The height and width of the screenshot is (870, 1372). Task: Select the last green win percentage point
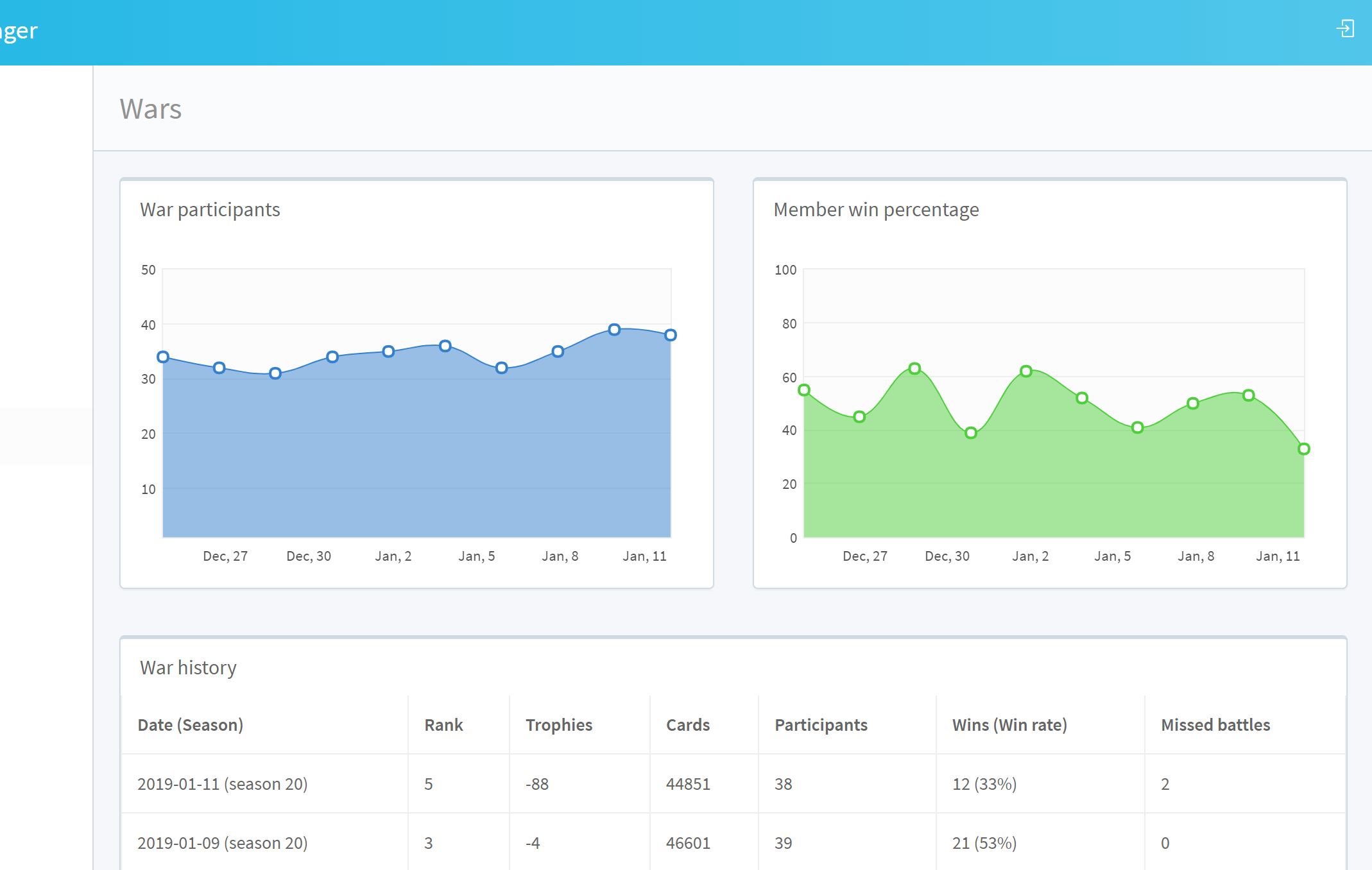1303,449
